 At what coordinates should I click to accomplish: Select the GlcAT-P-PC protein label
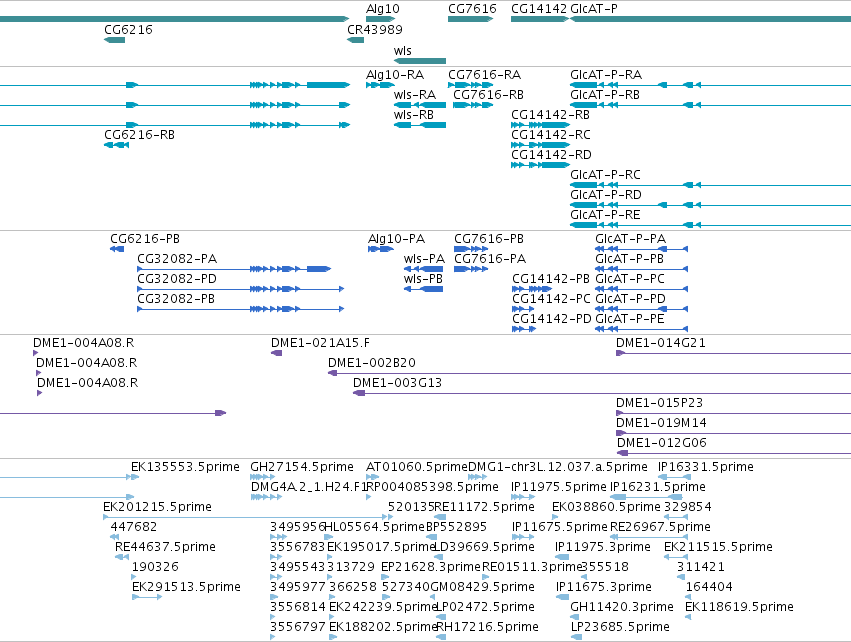(x=630, y=279)
